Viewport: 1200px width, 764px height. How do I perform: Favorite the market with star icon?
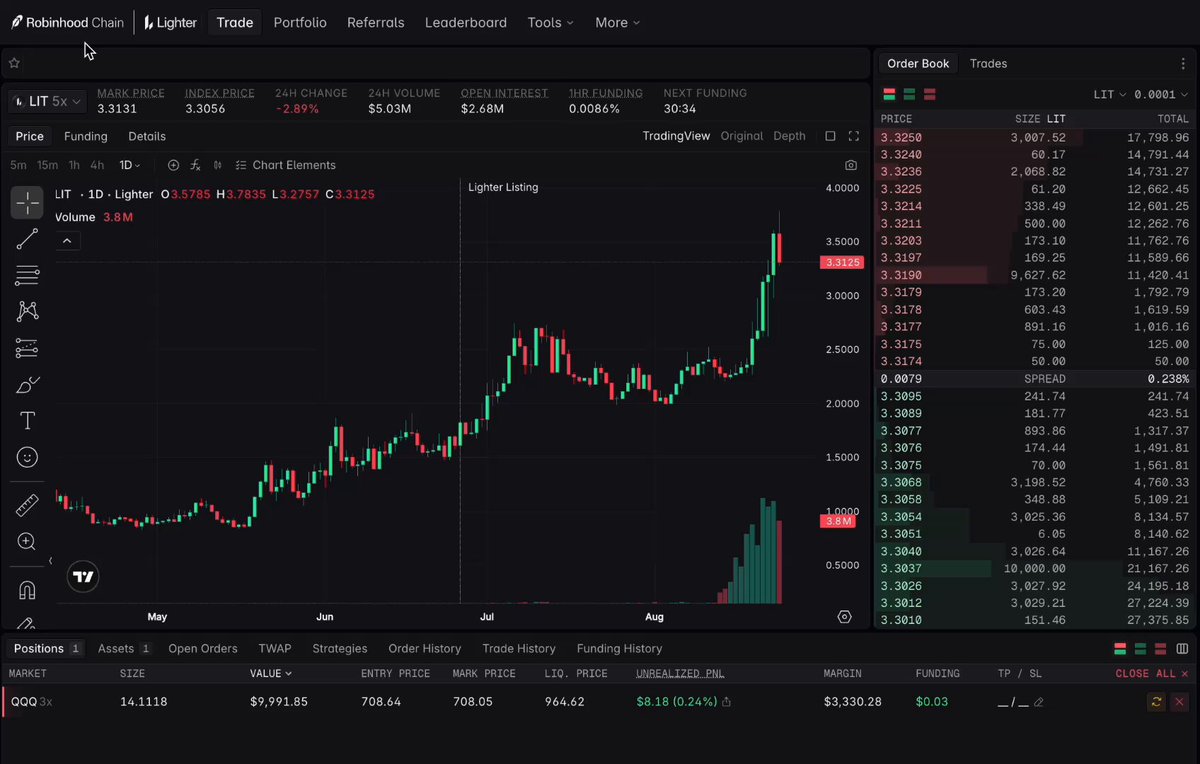[14, 63]
